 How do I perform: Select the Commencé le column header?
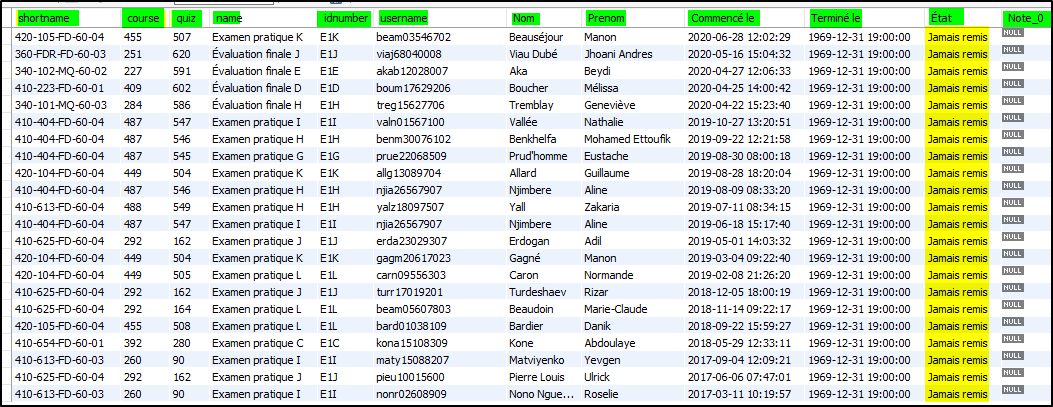723,18
